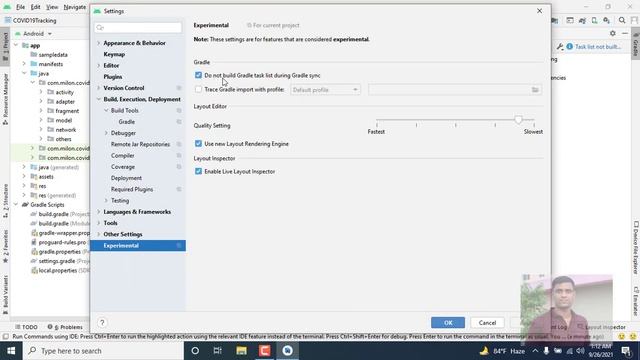Expand Appearance & Behavior settings category
Screen dimensions: 640x360
pos(99,43)
